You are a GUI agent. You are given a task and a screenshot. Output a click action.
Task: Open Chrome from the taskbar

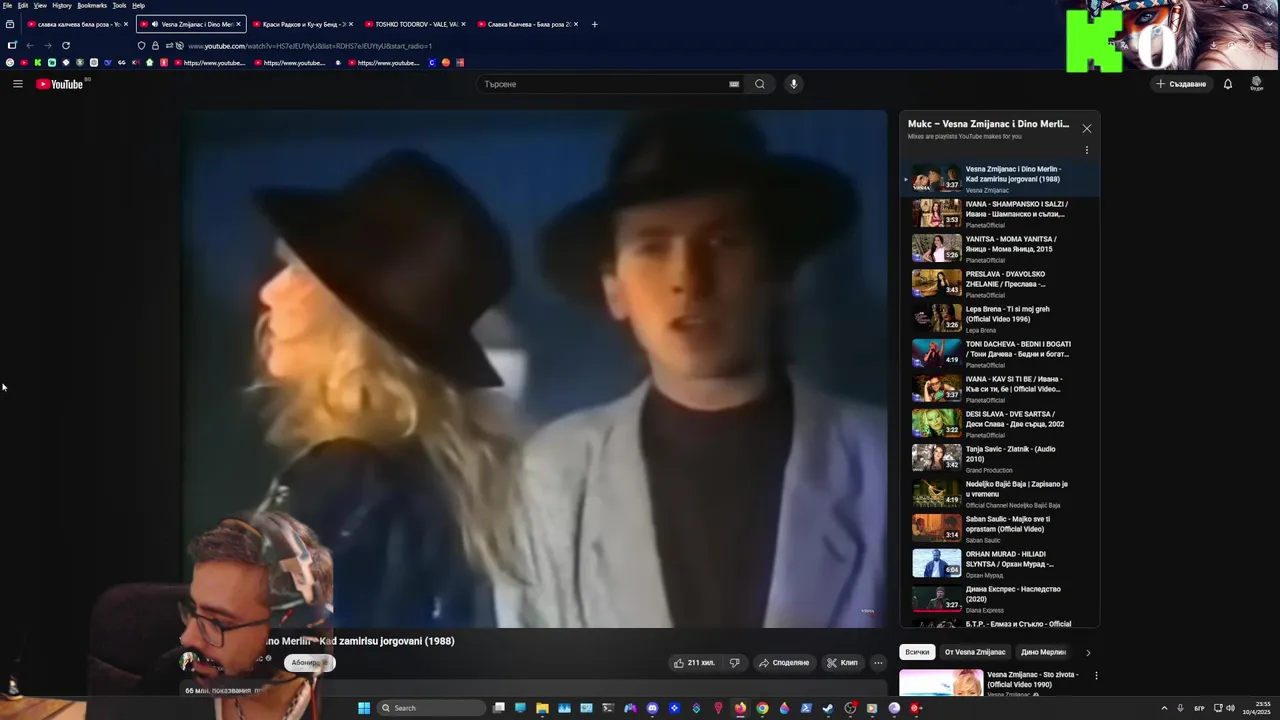point(762,708)
